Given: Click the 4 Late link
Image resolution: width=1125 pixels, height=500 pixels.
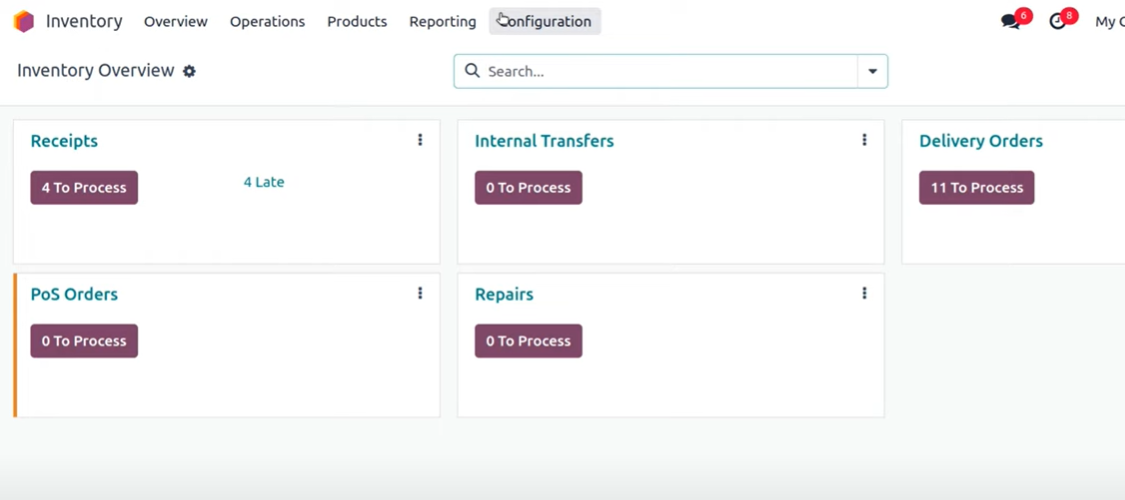Looking at the screenshot, I should (x=264, y=182).
